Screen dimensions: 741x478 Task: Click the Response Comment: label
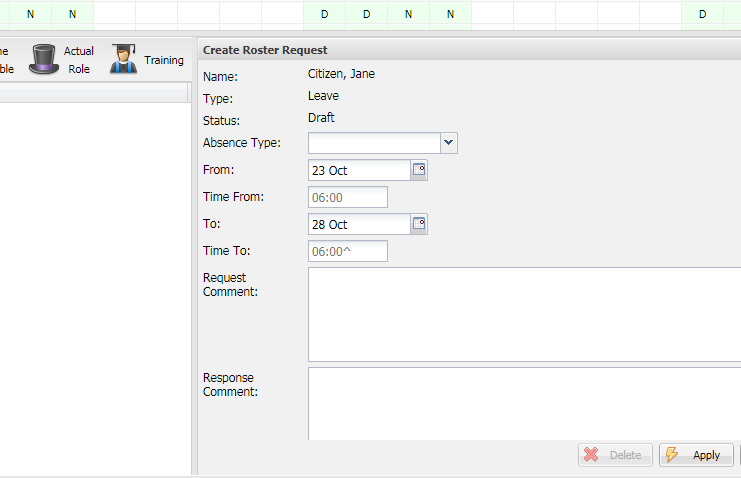coord(231,385)
